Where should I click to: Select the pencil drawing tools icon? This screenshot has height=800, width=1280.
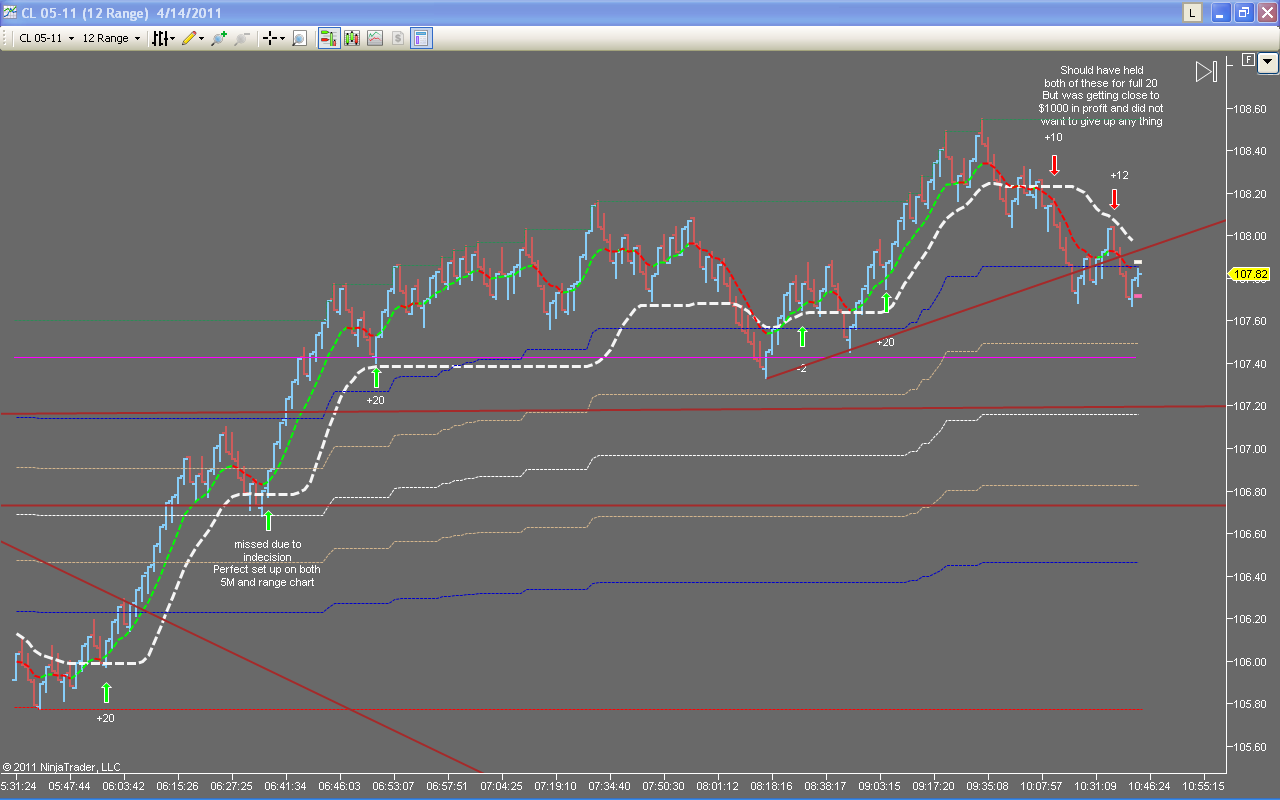pos(189,38)
